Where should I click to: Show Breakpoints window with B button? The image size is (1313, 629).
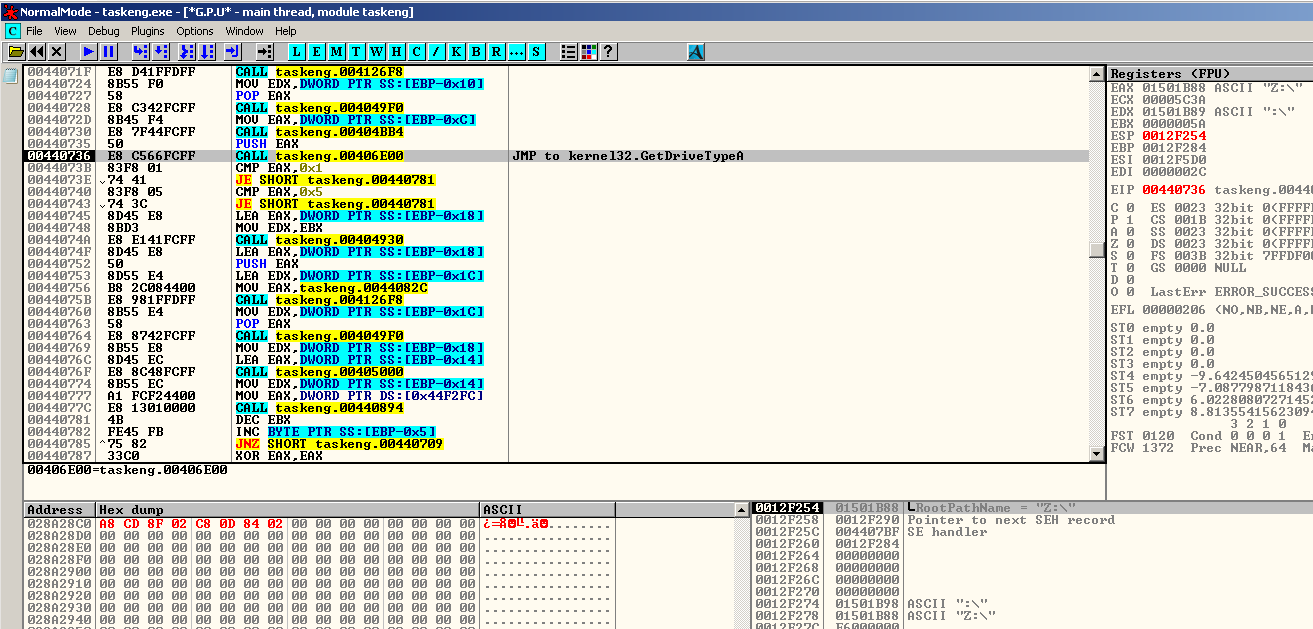[477, 51]
